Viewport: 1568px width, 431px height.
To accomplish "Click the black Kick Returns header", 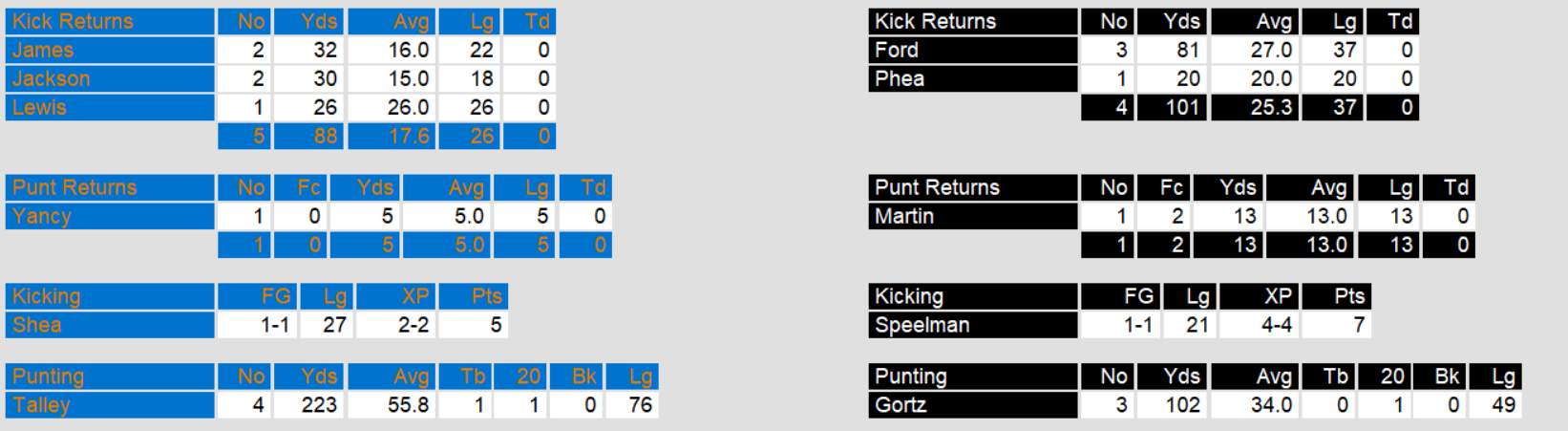I will click(x=973, y=21).
